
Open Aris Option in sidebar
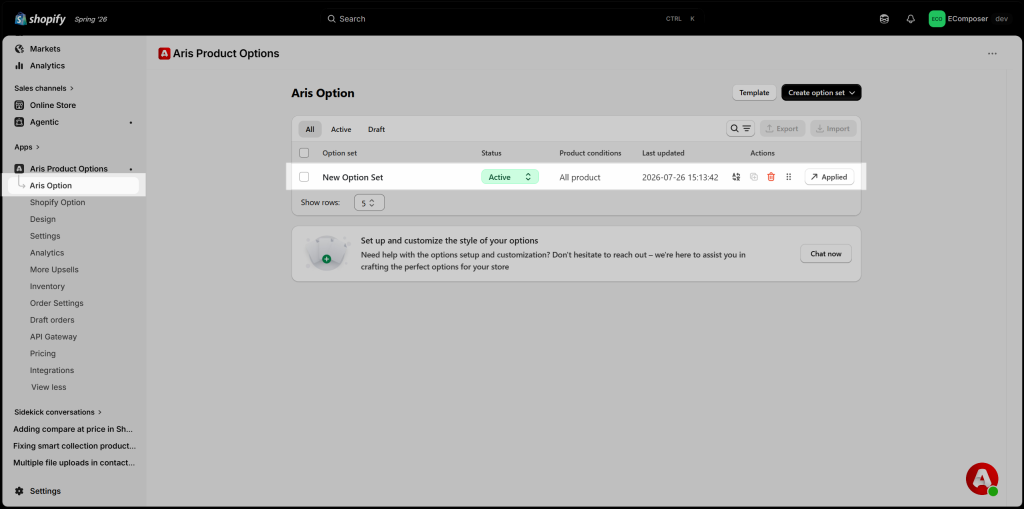click(x=74, y=186)
